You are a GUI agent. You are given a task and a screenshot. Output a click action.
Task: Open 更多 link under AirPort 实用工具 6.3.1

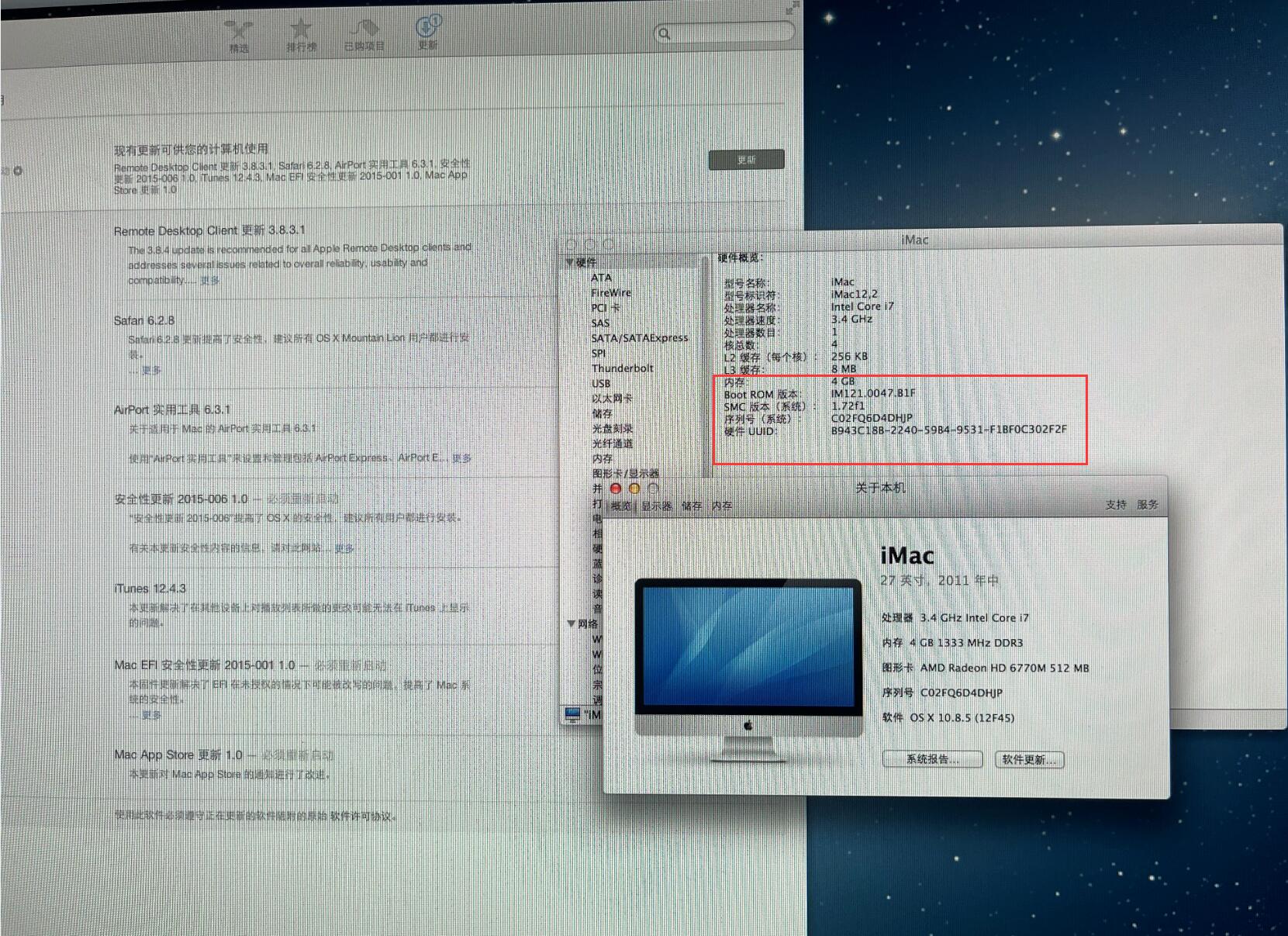[x=461, y=458]
